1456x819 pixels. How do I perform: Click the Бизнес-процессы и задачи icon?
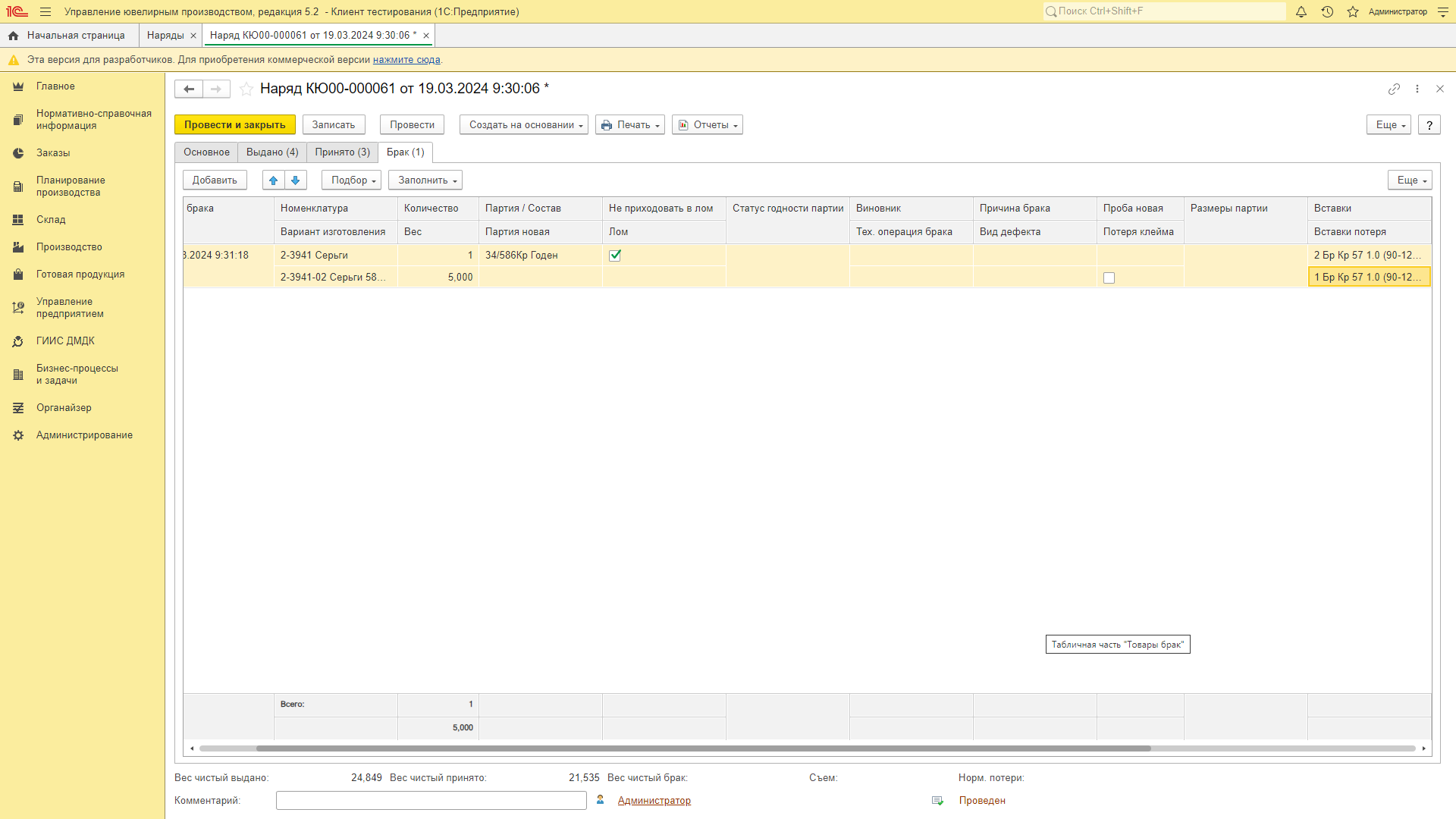point(18,375)
